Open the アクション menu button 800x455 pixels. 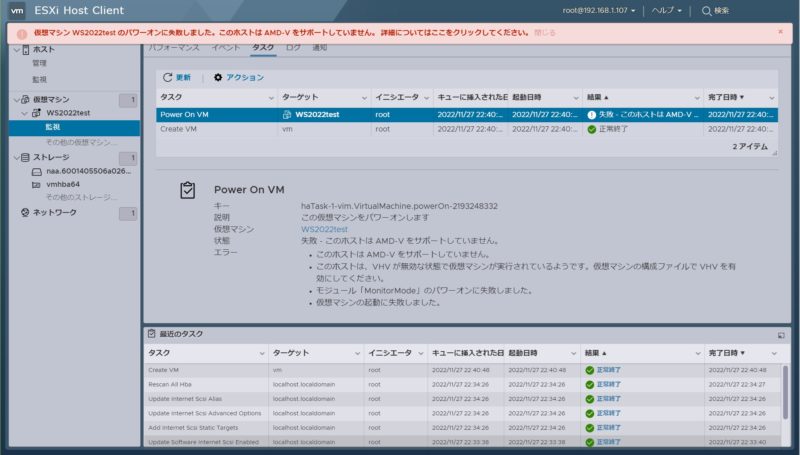click(239, 78)
